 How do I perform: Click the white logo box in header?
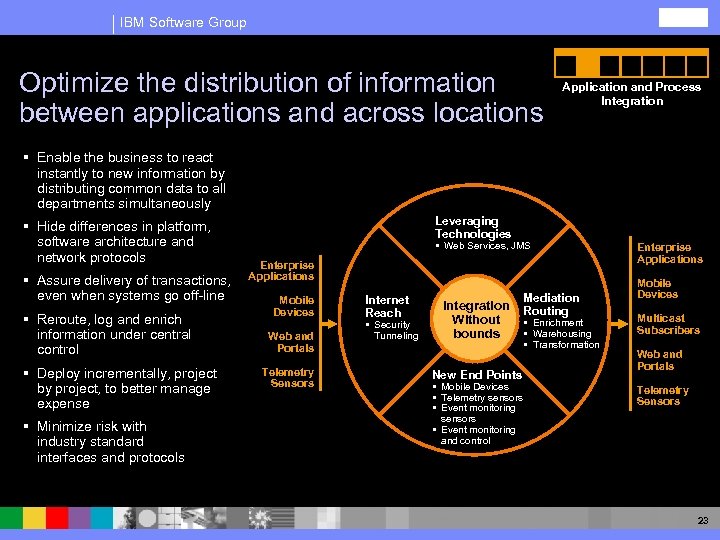(x=683, y=17)
